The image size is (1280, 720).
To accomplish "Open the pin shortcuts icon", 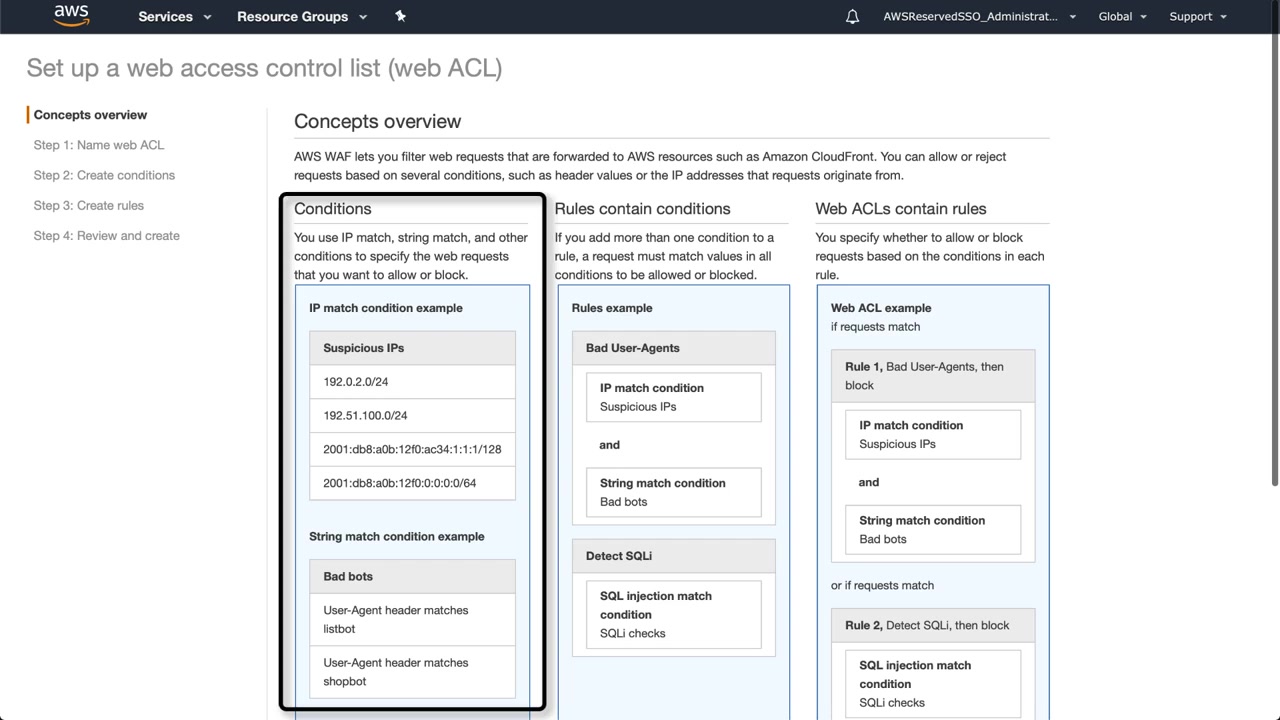I will 400,16.
